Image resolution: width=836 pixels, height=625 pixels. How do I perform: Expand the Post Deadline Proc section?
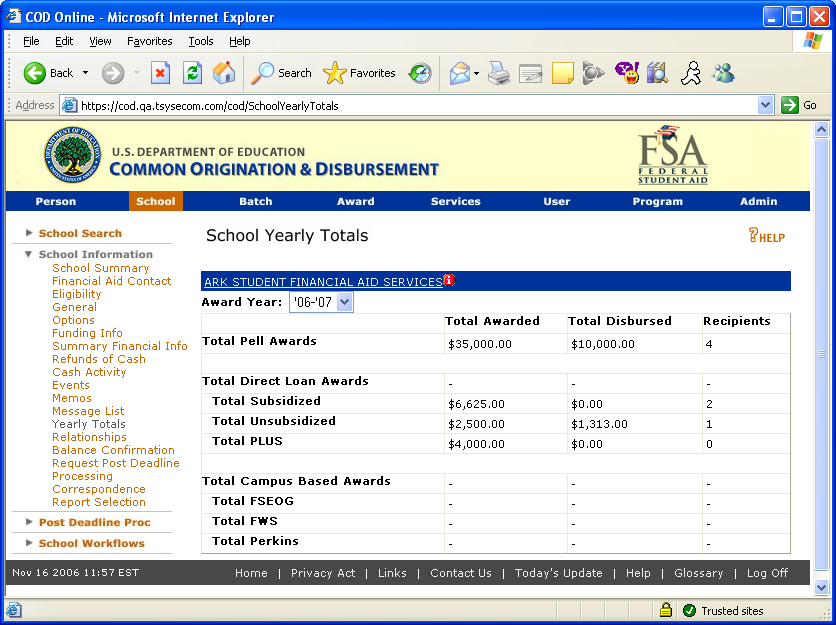pyautogui.click(x=94, y=522)
